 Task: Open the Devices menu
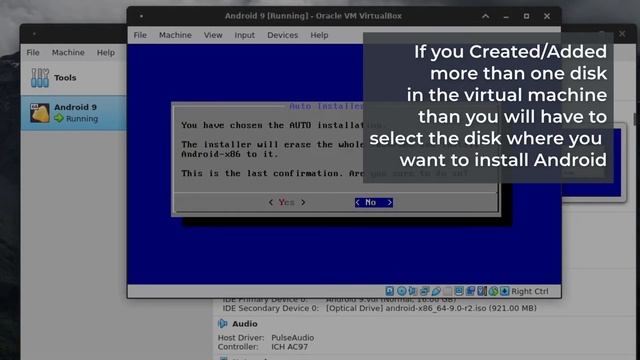[282, 35]
